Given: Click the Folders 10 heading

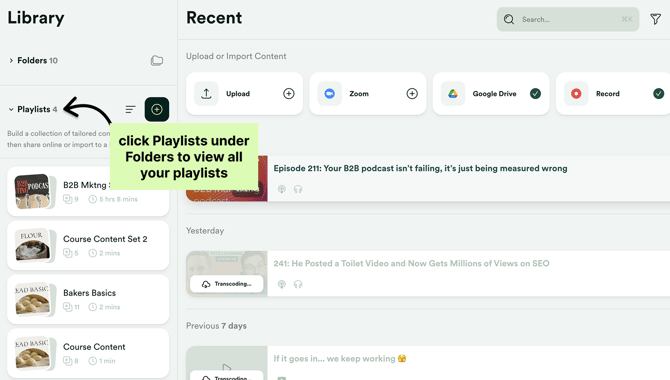Looking at the screenshot, I should coord(38,61).
